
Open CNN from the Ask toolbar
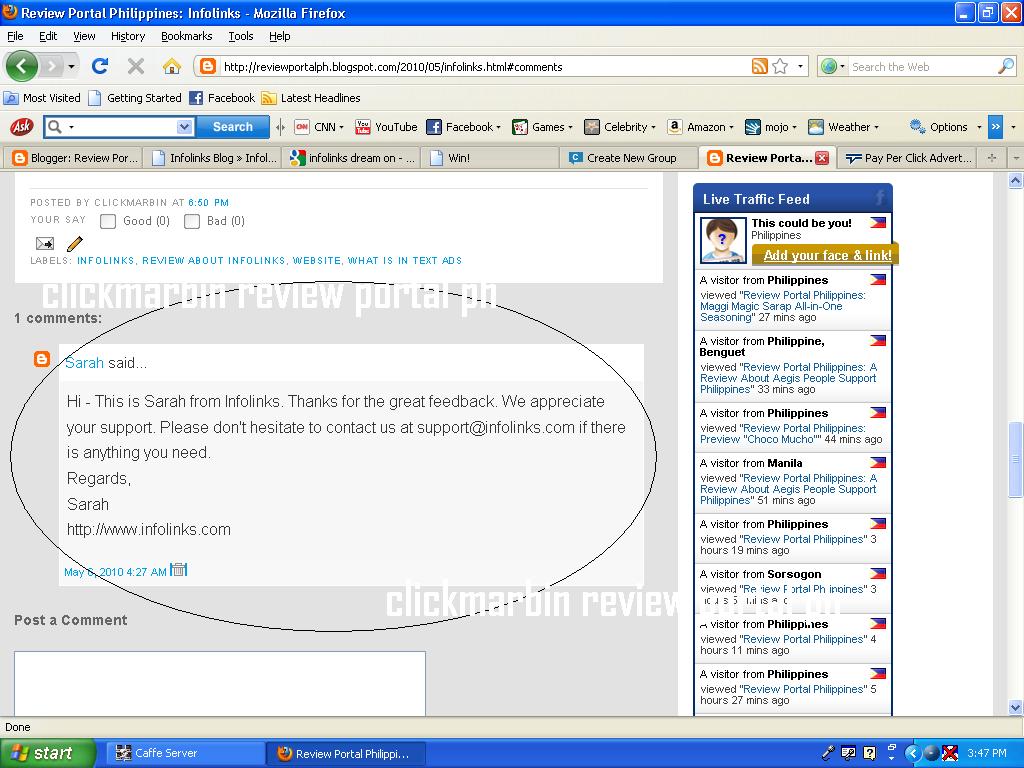click(x=319, y=127)
